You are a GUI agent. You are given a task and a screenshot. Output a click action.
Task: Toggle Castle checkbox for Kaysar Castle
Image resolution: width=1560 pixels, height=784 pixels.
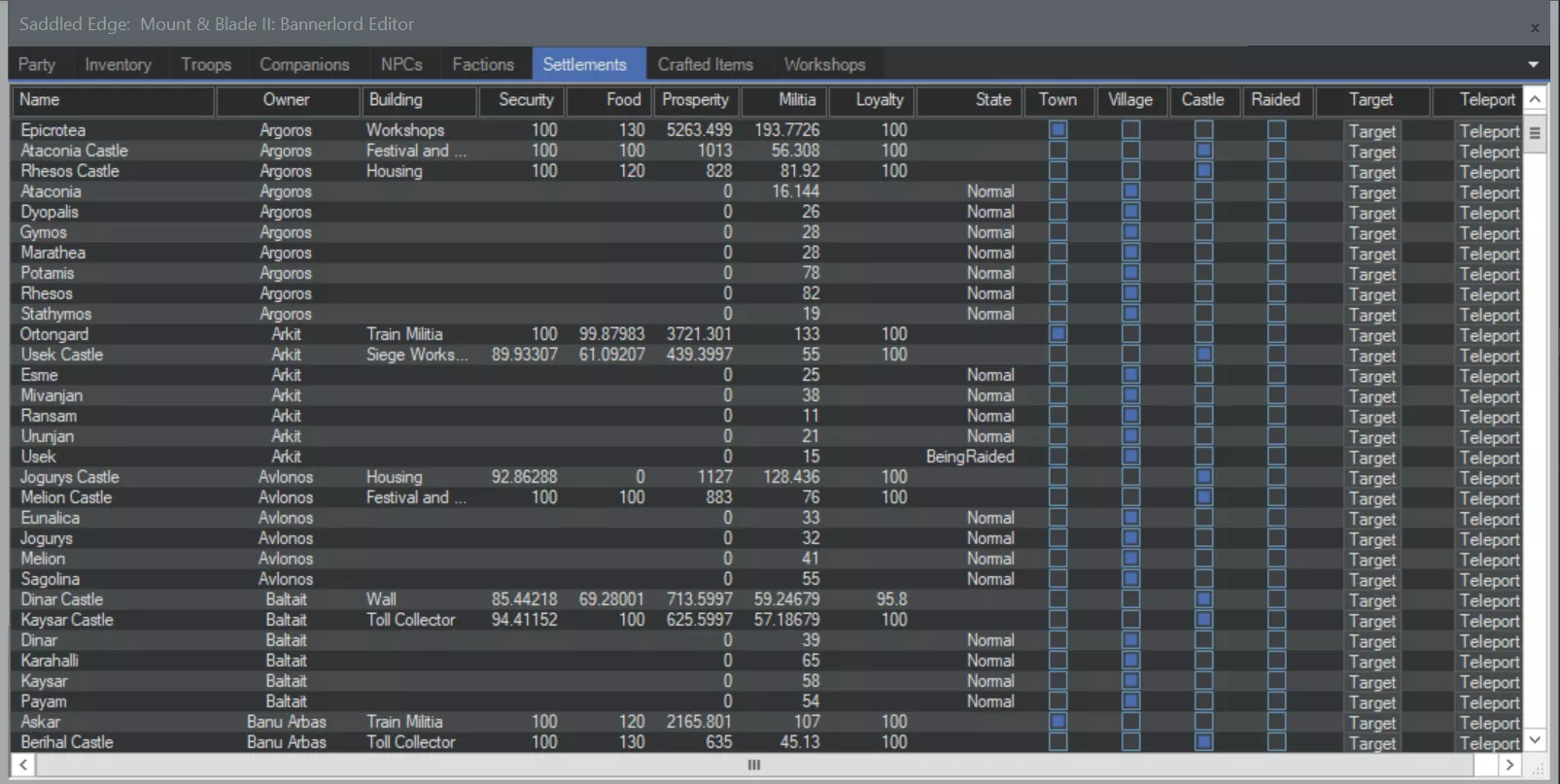coord(1204,620)
